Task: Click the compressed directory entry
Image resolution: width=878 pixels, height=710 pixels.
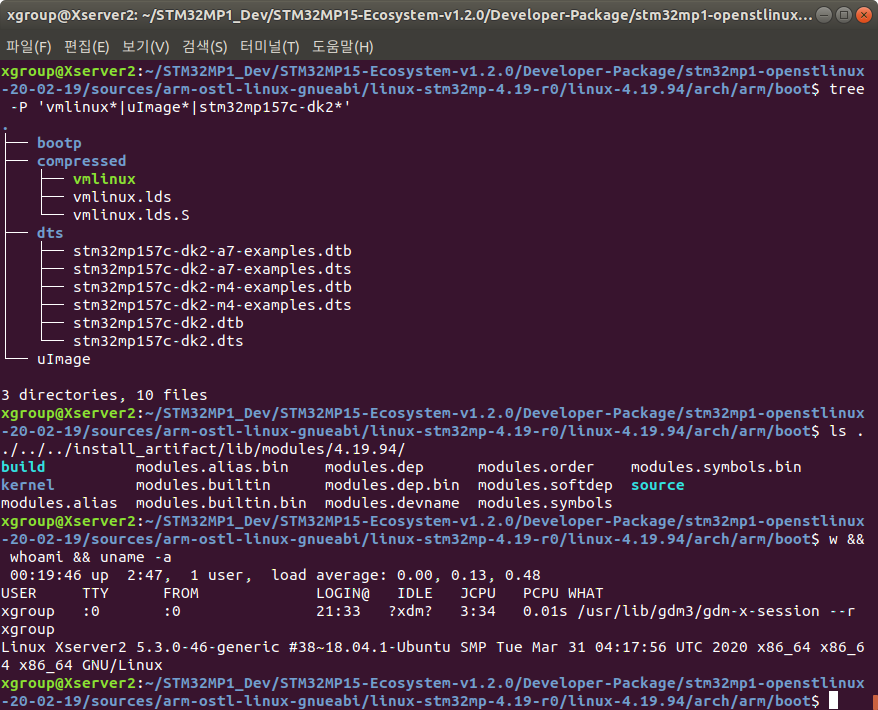Action: (82, 161)
